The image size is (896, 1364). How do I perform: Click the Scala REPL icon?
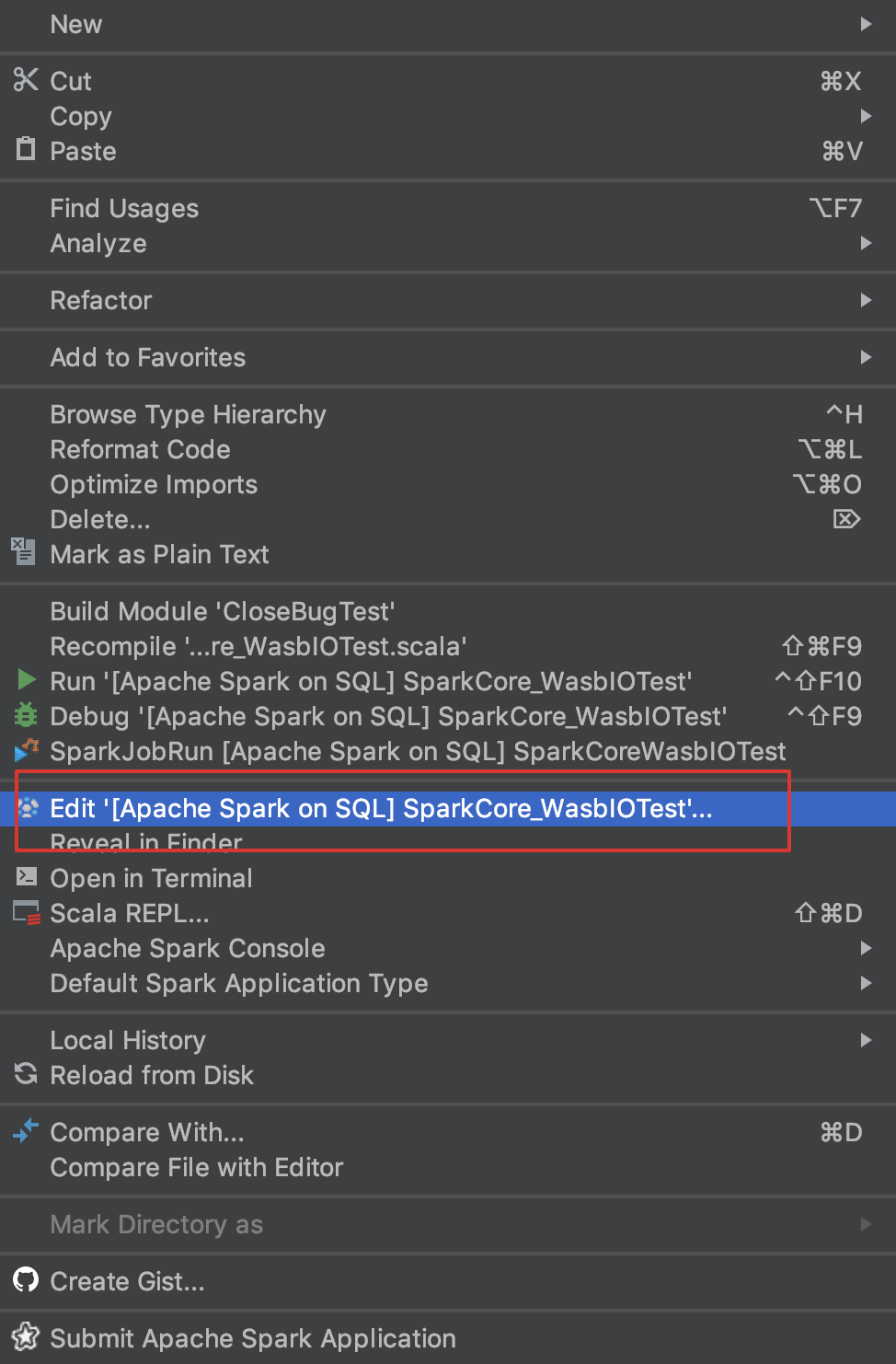coord(25,912)
